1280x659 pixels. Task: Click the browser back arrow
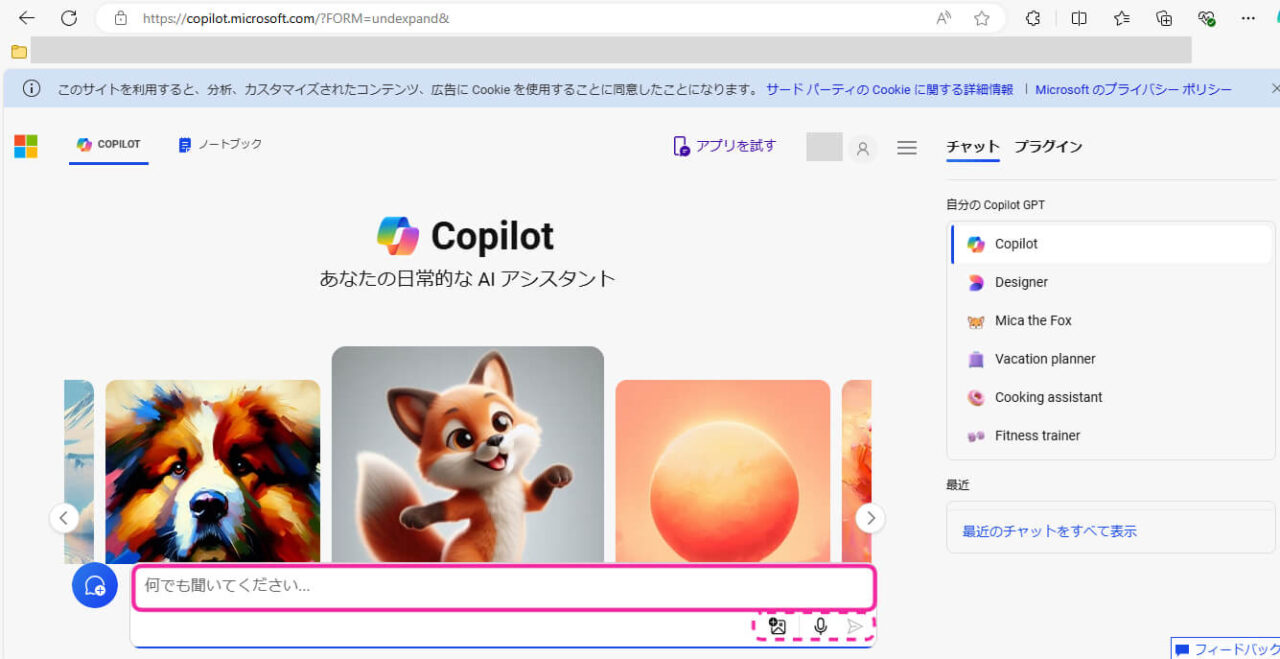click(27, 18)
